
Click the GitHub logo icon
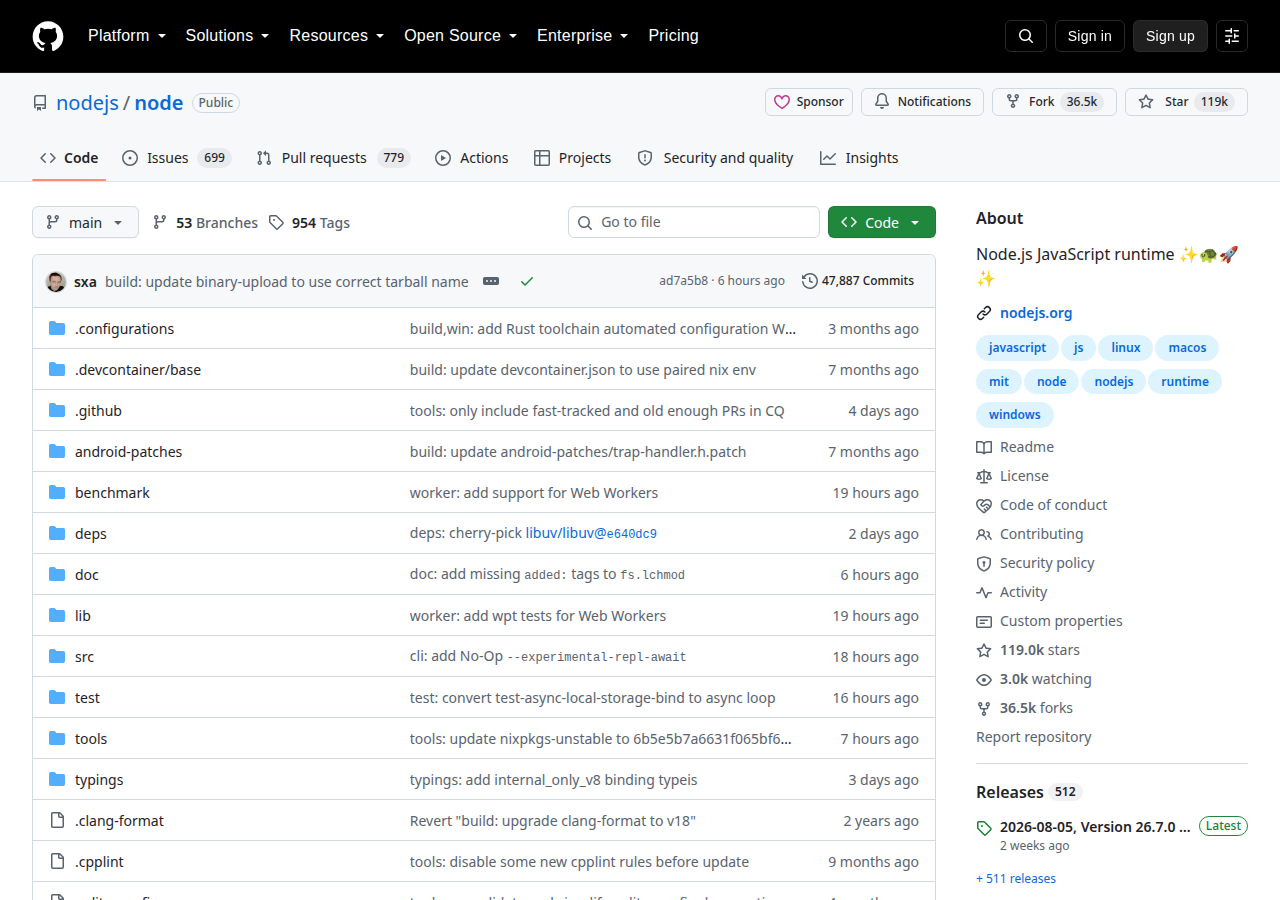coord(48,36)
